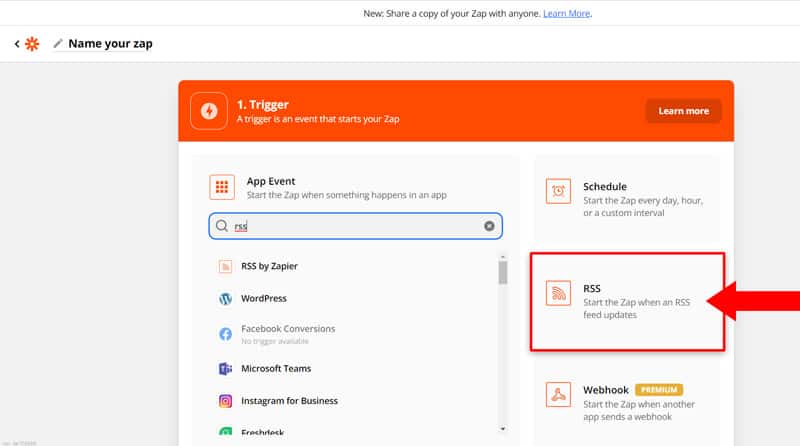Click the Webhook icon in card

(558, 394)
